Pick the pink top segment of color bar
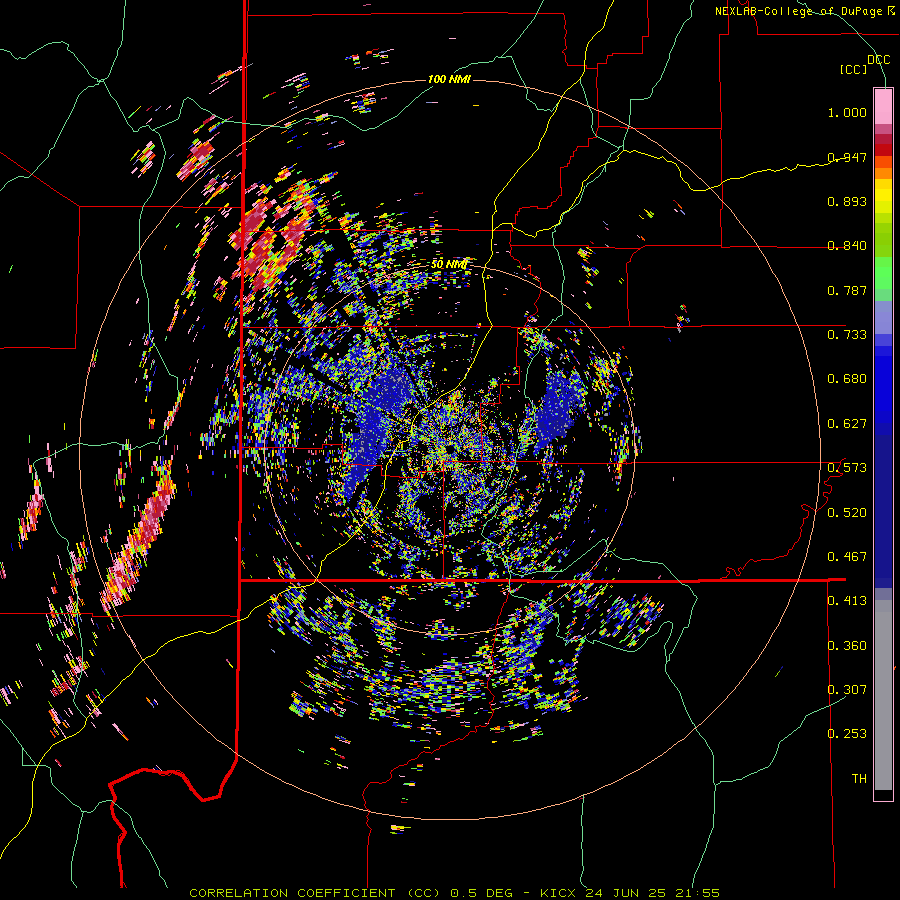Viewport: 900px width, 900px height. (x=883, y=107)
